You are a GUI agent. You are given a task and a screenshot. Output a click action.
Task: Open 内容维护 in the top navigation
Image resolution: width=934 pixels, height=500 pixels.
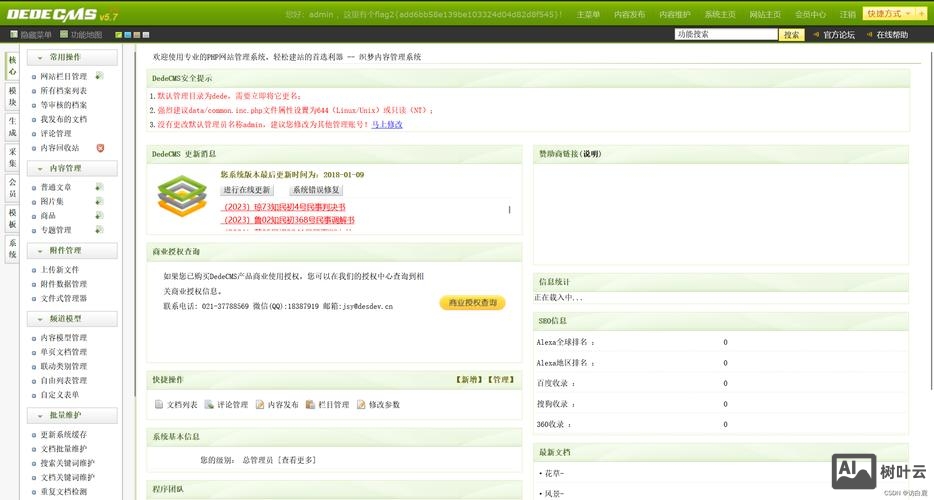[675, 14]
